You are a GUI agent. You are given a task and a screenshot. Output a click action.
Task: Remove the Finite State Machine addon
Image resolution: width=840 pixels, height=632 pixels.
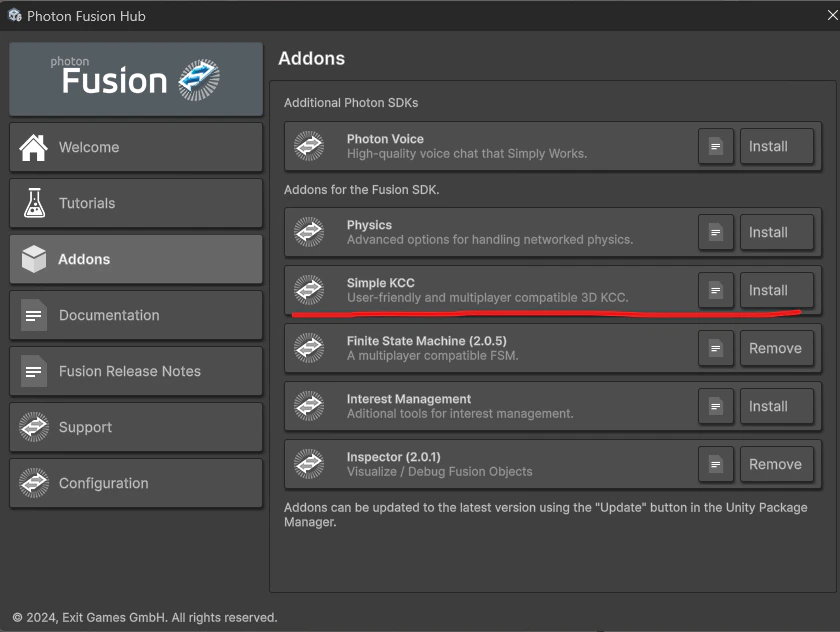(777, 348)
